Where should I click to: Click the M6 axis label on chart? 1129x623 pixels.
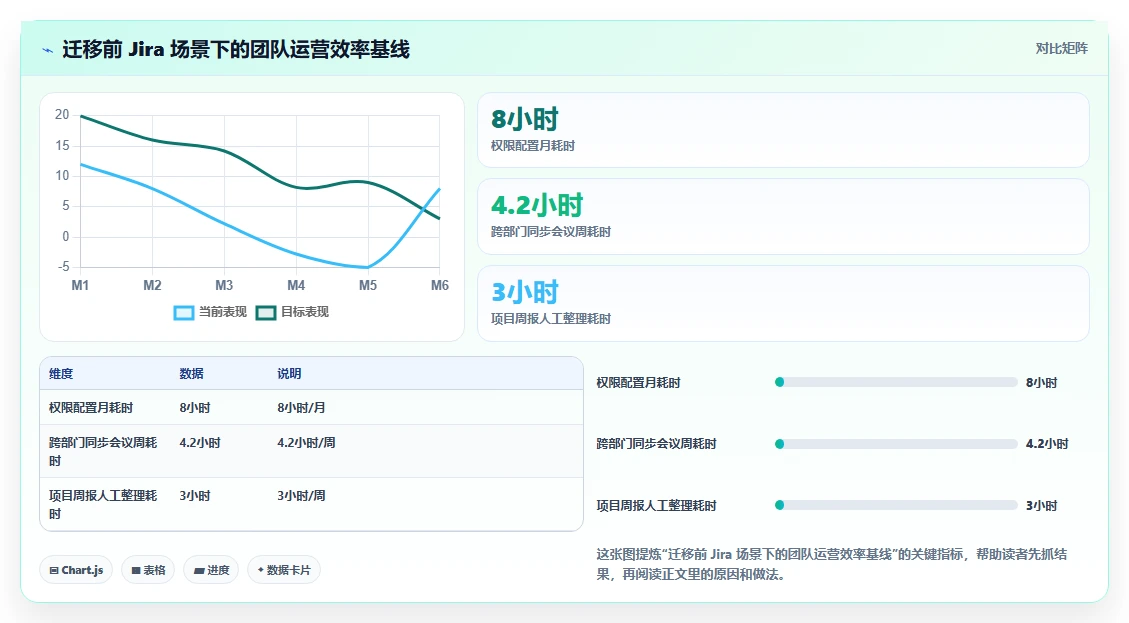(440, 285)
